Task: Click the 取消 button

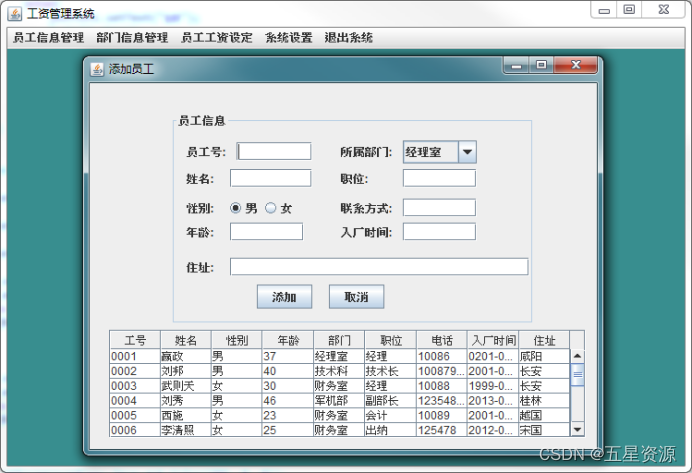Action: tap(356, 297)
